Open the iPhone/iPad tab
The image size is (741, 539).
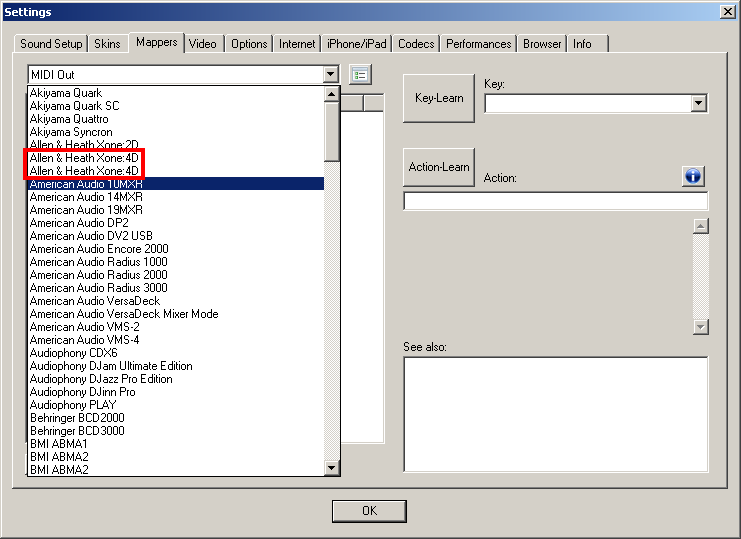click(356, 44)
